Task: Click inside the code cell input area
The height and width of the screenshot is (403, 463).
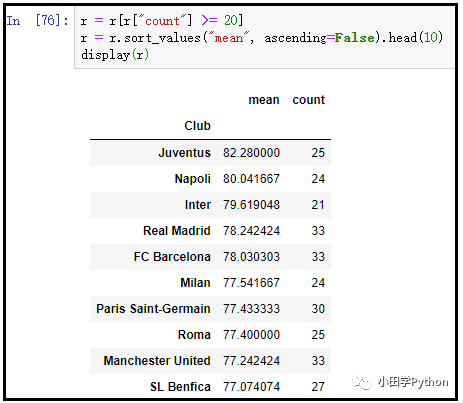Action: pos(264,38)
